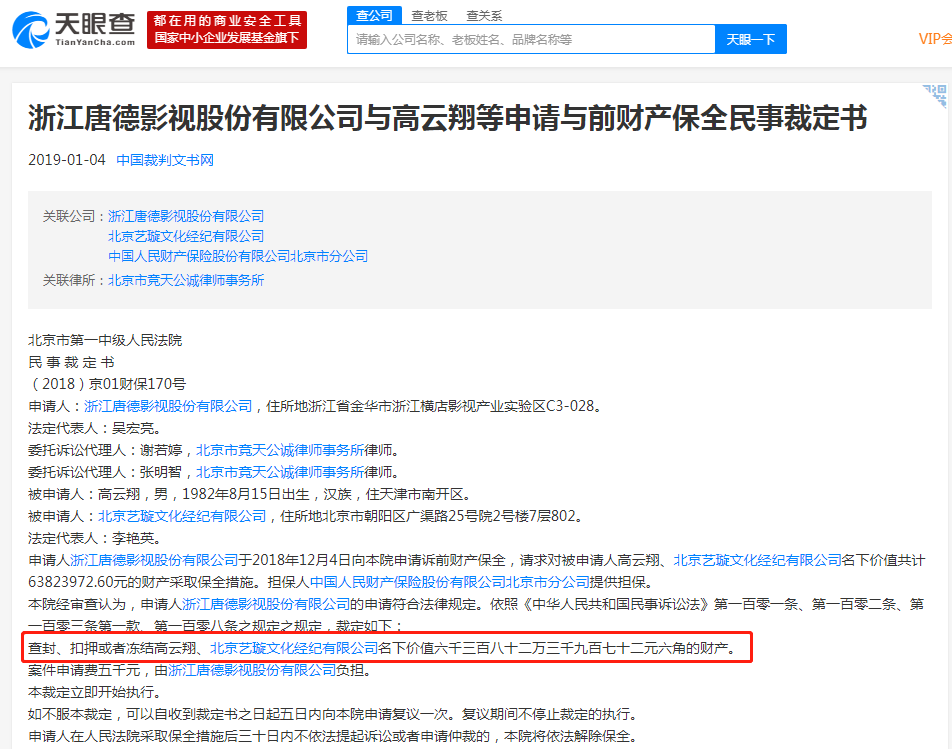Click the red slogan banner beside the logo
Viewport: 952px width, 749px height.
tap(227, 30)
